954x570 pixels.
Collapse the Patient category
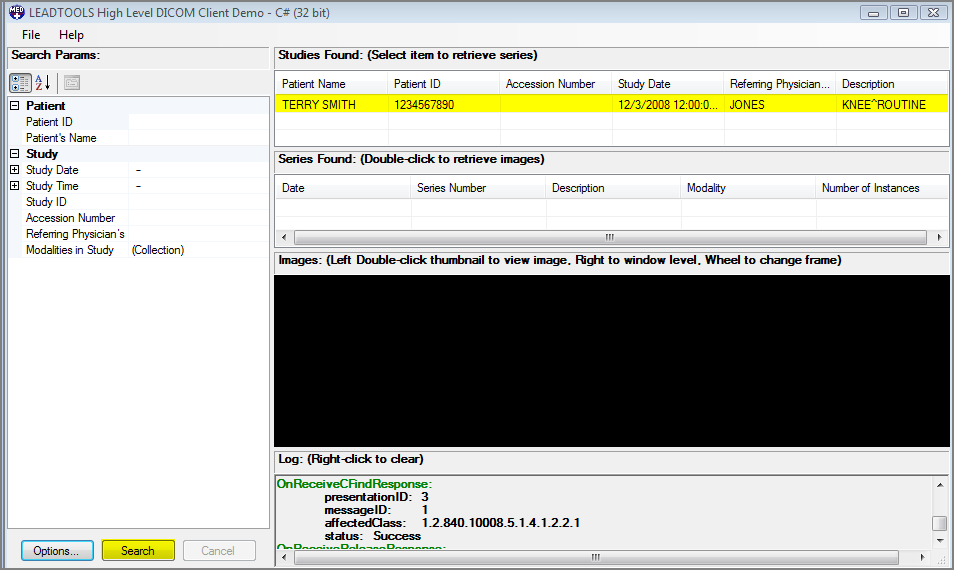click(15, 106)
